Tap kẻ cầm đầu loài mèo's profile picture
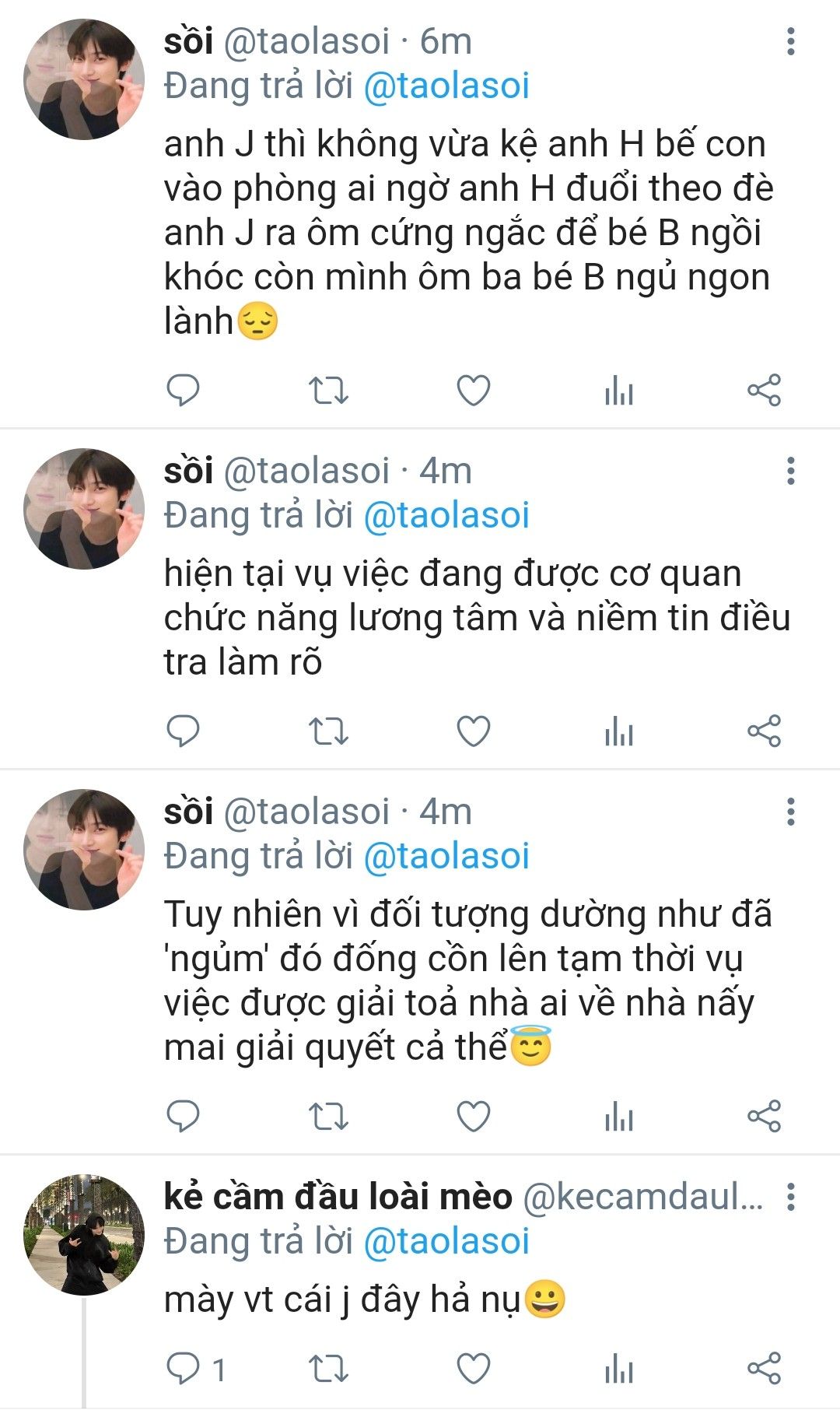 [x=84, y=1235]
